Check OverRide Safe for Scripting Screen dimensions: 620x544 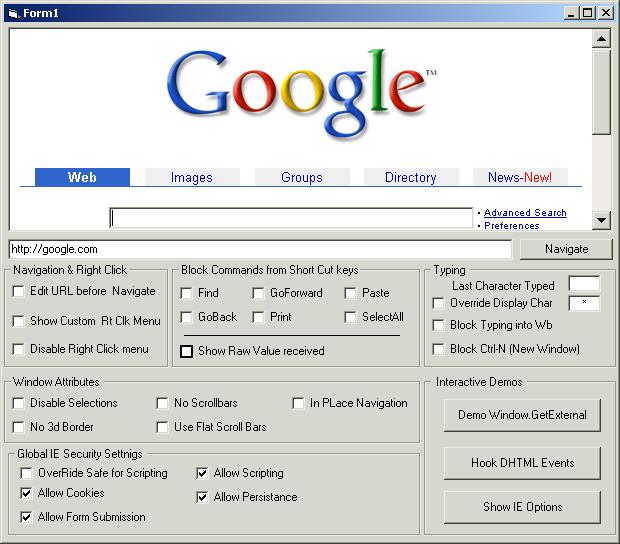tap(26, 473)
